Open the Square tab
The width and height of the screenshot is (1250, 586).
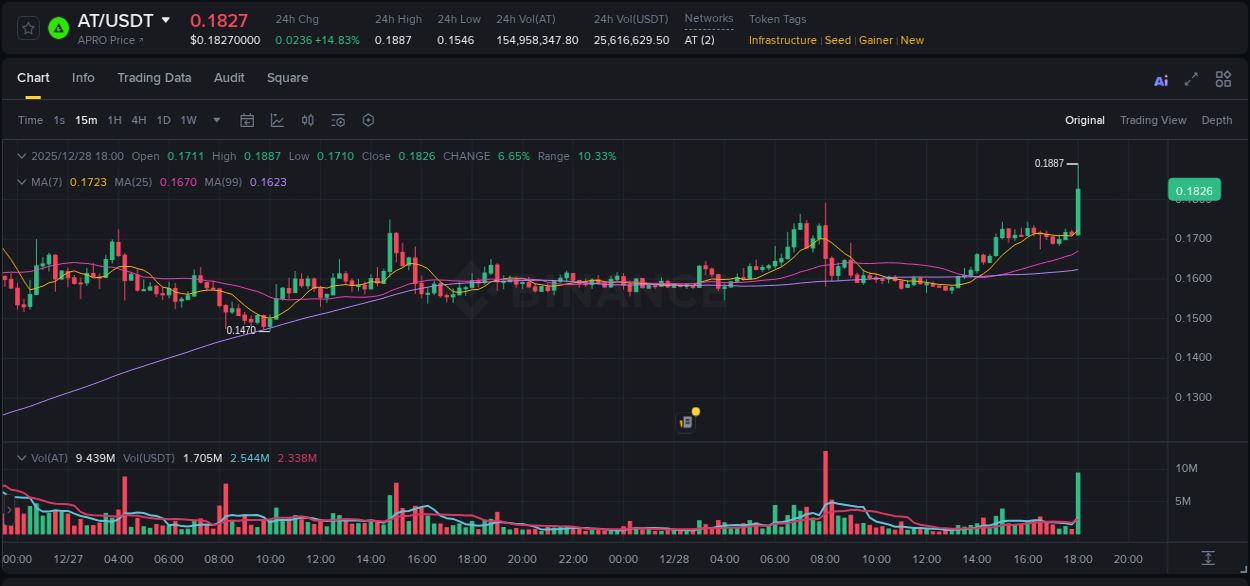tap(287, 78)
